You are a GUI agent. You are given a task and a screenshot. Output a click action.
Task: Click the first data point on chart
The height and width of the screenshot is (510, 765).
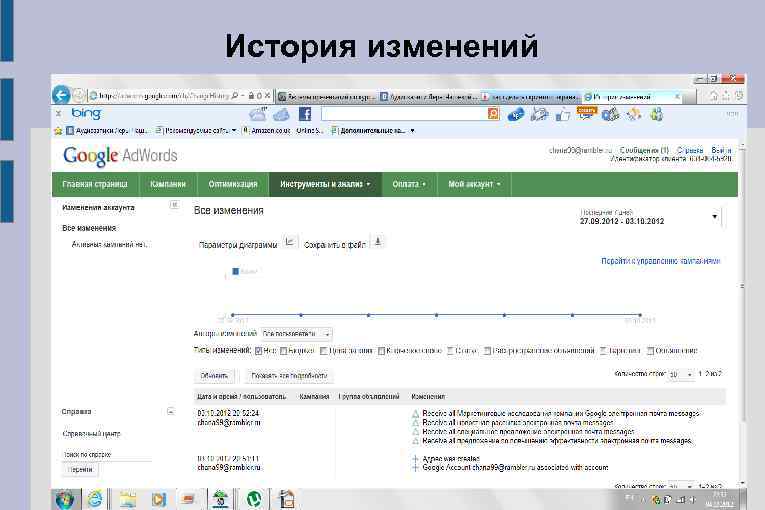coord(233,315)
